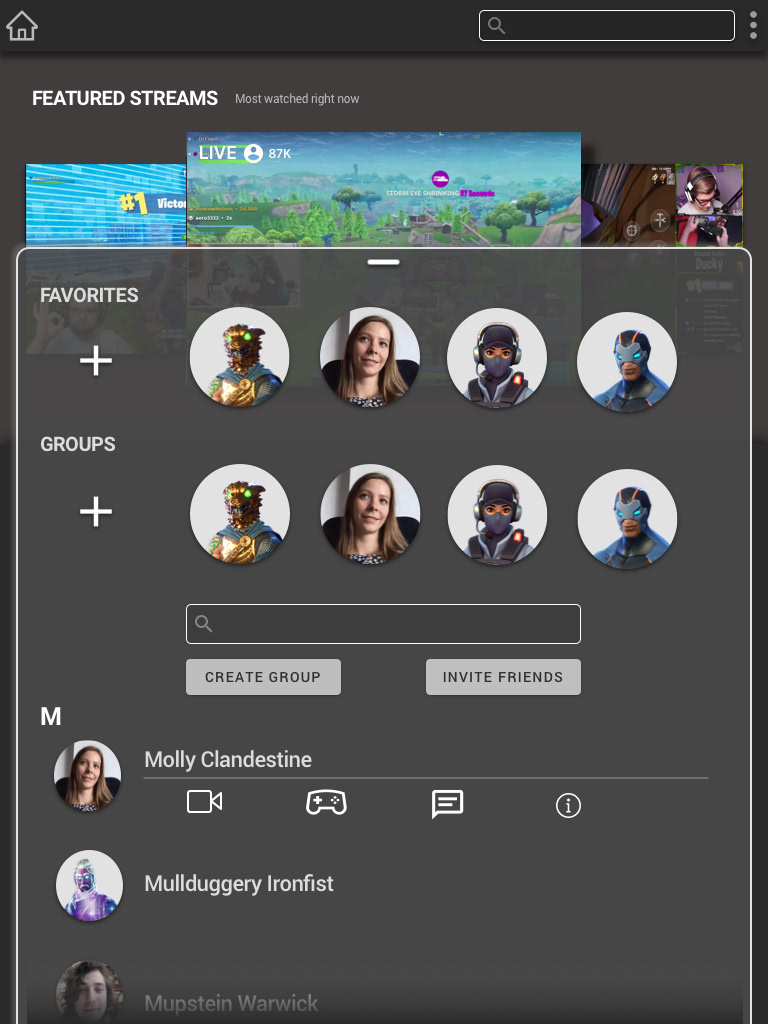Select headset masked avatar in Groups
Screen dimensions: 768x1024
click(497, 515)
